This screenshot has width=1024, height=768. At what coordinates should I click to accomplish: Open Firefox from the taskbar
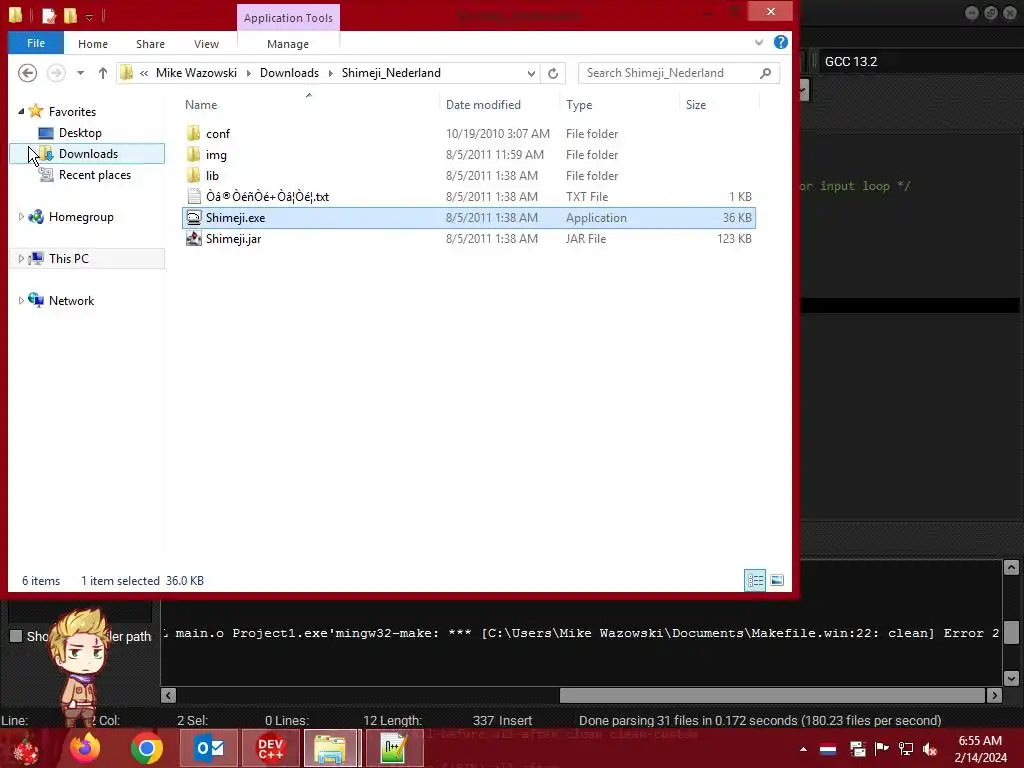tap(85, 748)
